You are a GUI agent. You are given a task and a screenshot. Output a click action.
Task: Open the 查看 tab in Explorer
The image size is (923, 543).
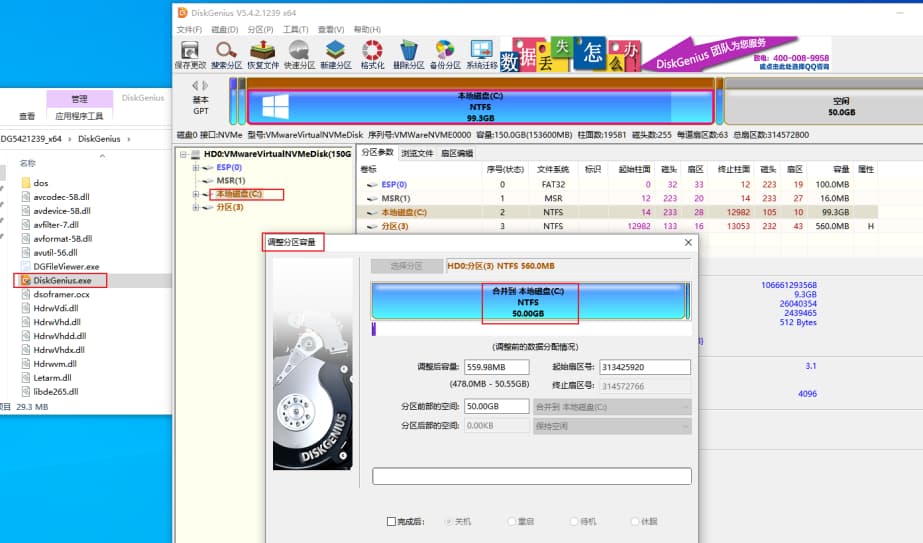click(x=26, y=116)
